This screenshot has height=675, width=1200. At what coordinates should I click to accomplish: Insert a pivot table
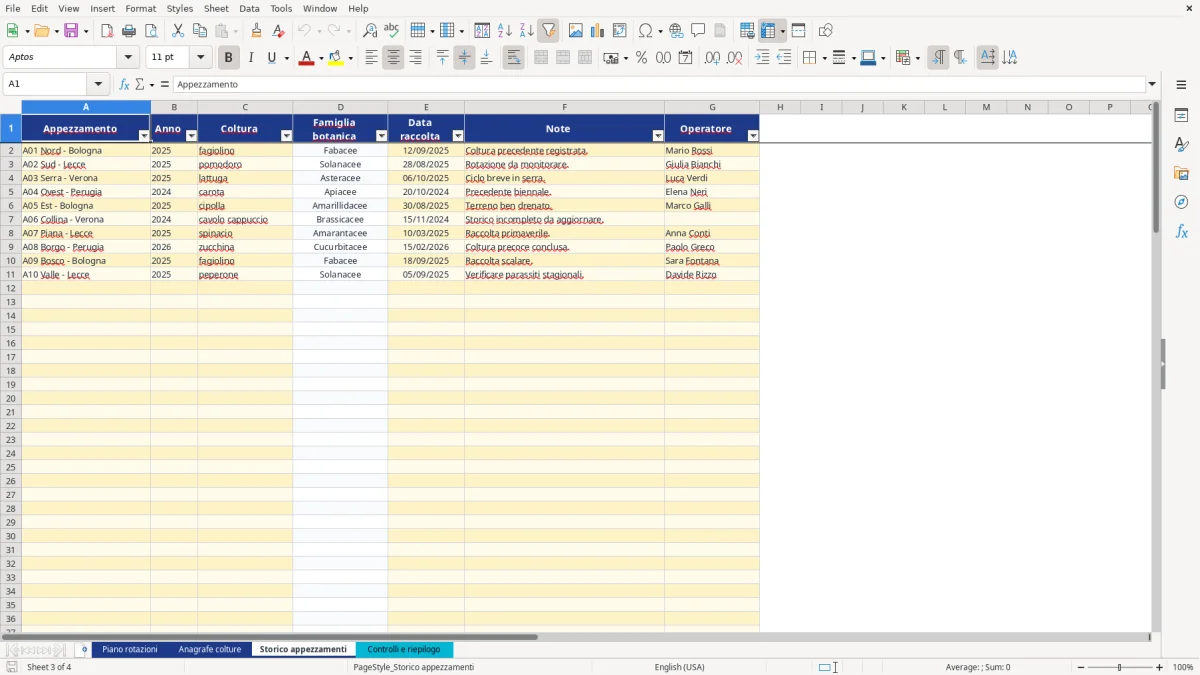point(620,31)
